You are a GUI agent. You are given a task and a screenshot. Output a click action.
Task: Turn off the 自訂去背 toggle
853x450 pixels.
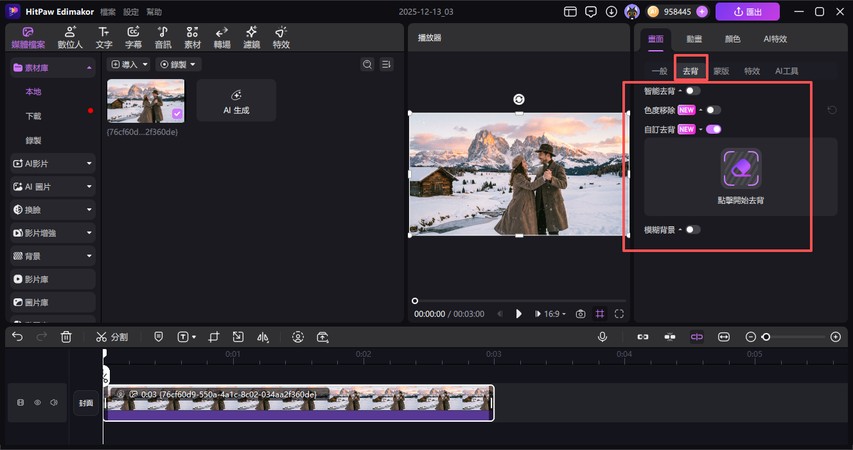click(713, 129)
